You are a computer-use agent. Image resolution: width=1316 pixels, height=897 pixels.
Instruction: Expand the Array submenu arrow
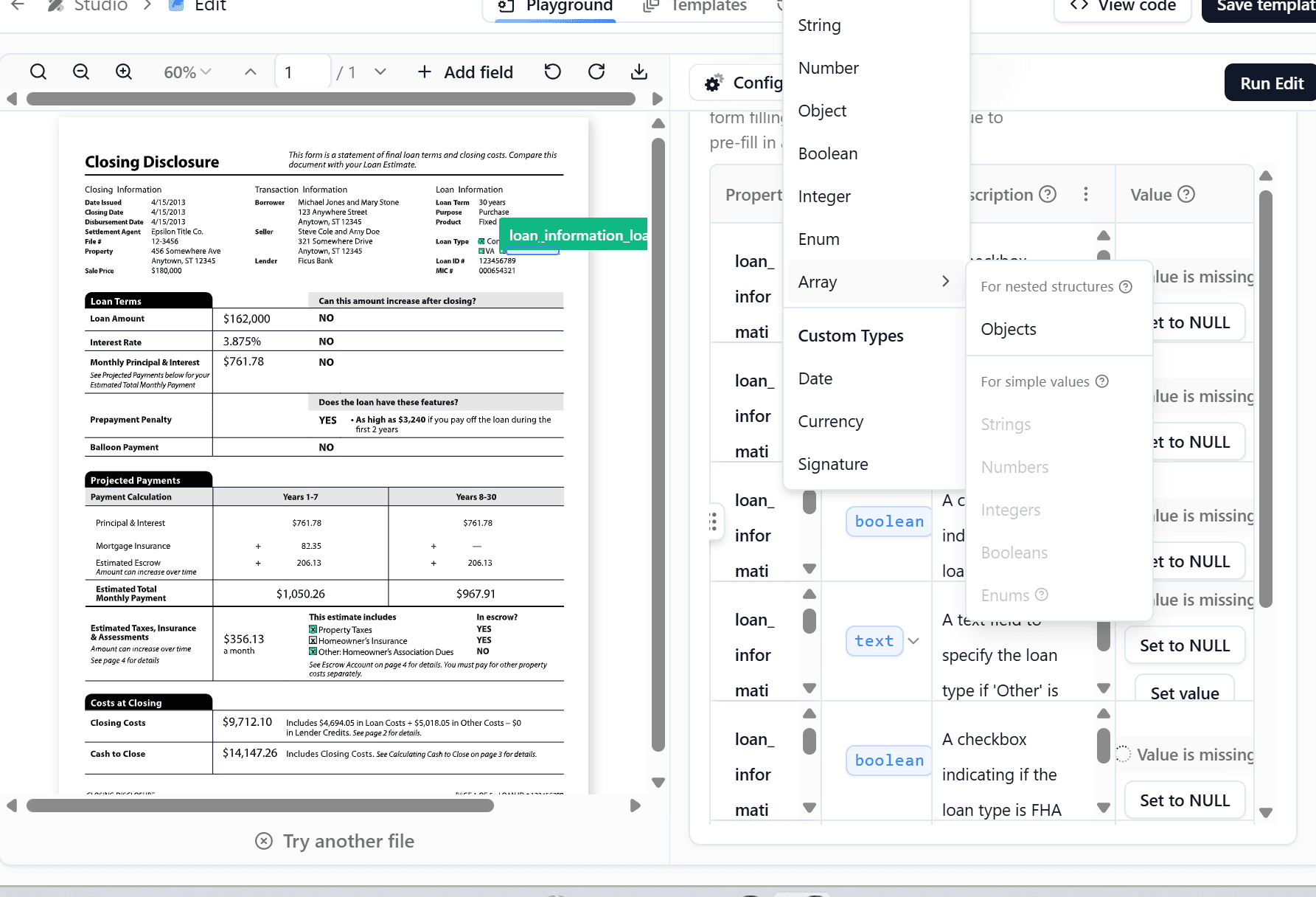point(946,281)
